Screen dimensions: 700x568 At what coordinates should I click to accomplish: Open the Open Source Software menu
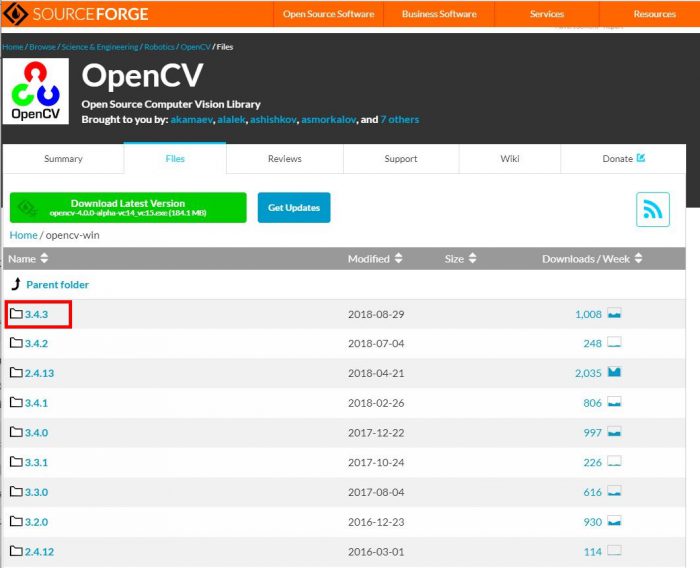click(329, 14)
